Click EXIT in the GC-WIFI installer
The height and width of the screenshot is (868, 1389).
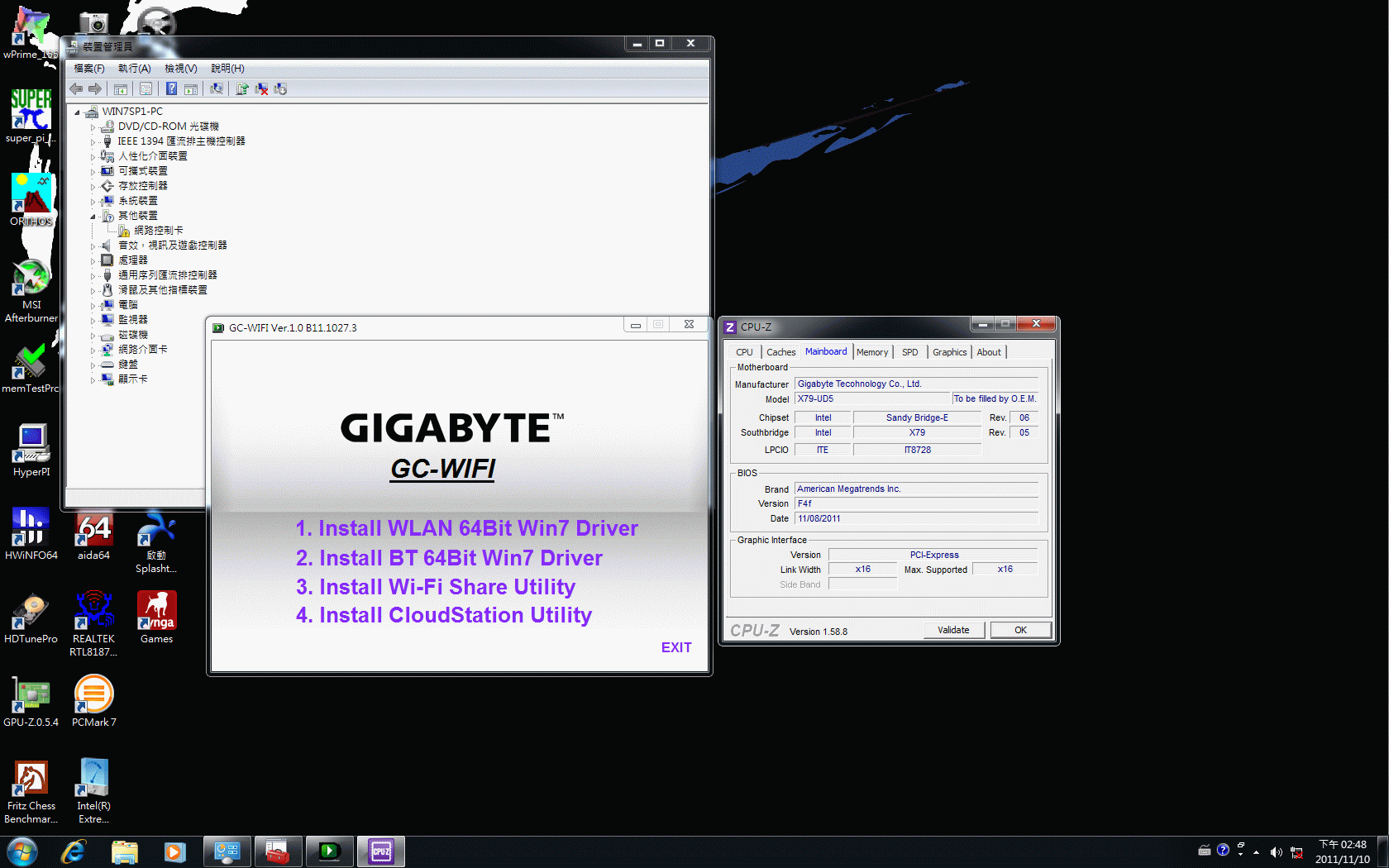coord(676,647)
